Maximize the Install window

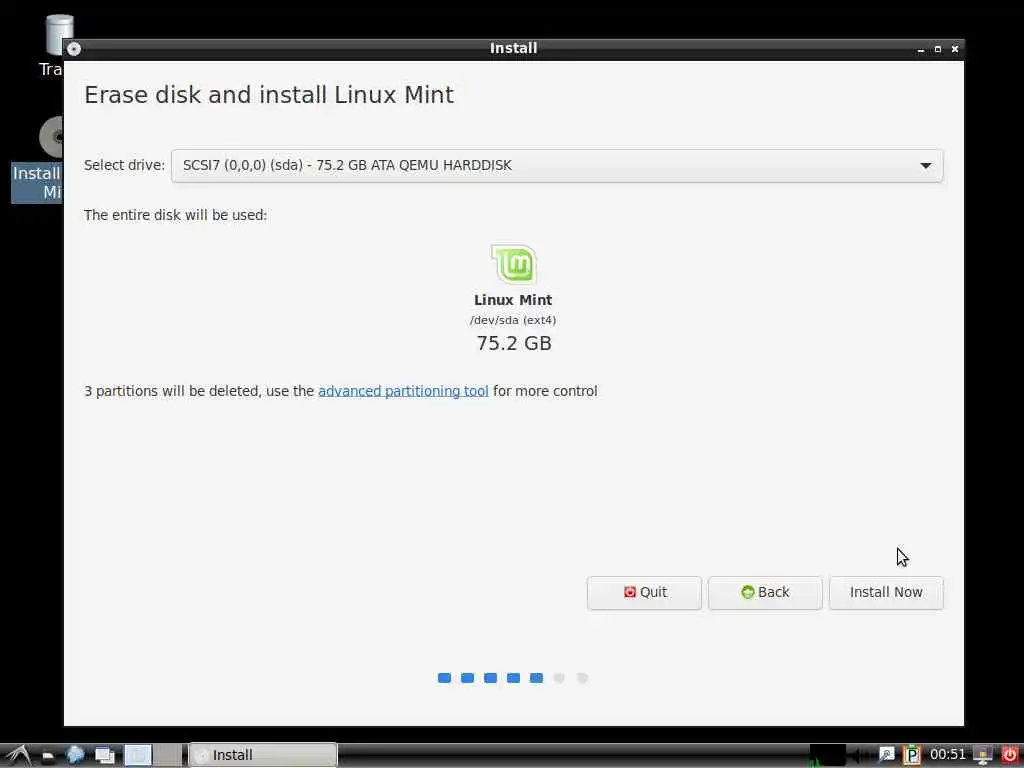[938, 49]
